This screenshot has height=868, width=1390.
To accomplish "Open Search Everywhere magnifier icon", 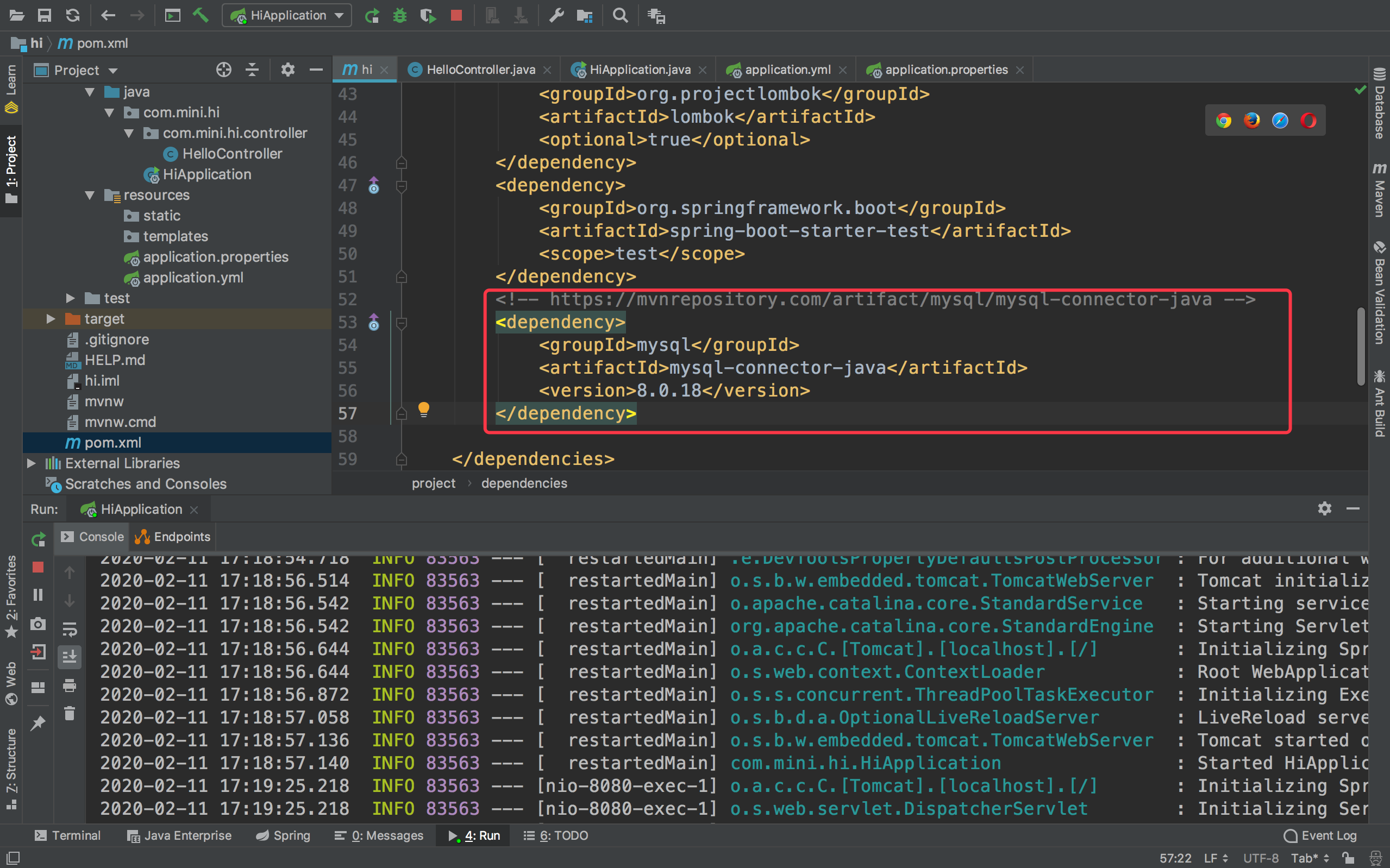I will 620,16.
